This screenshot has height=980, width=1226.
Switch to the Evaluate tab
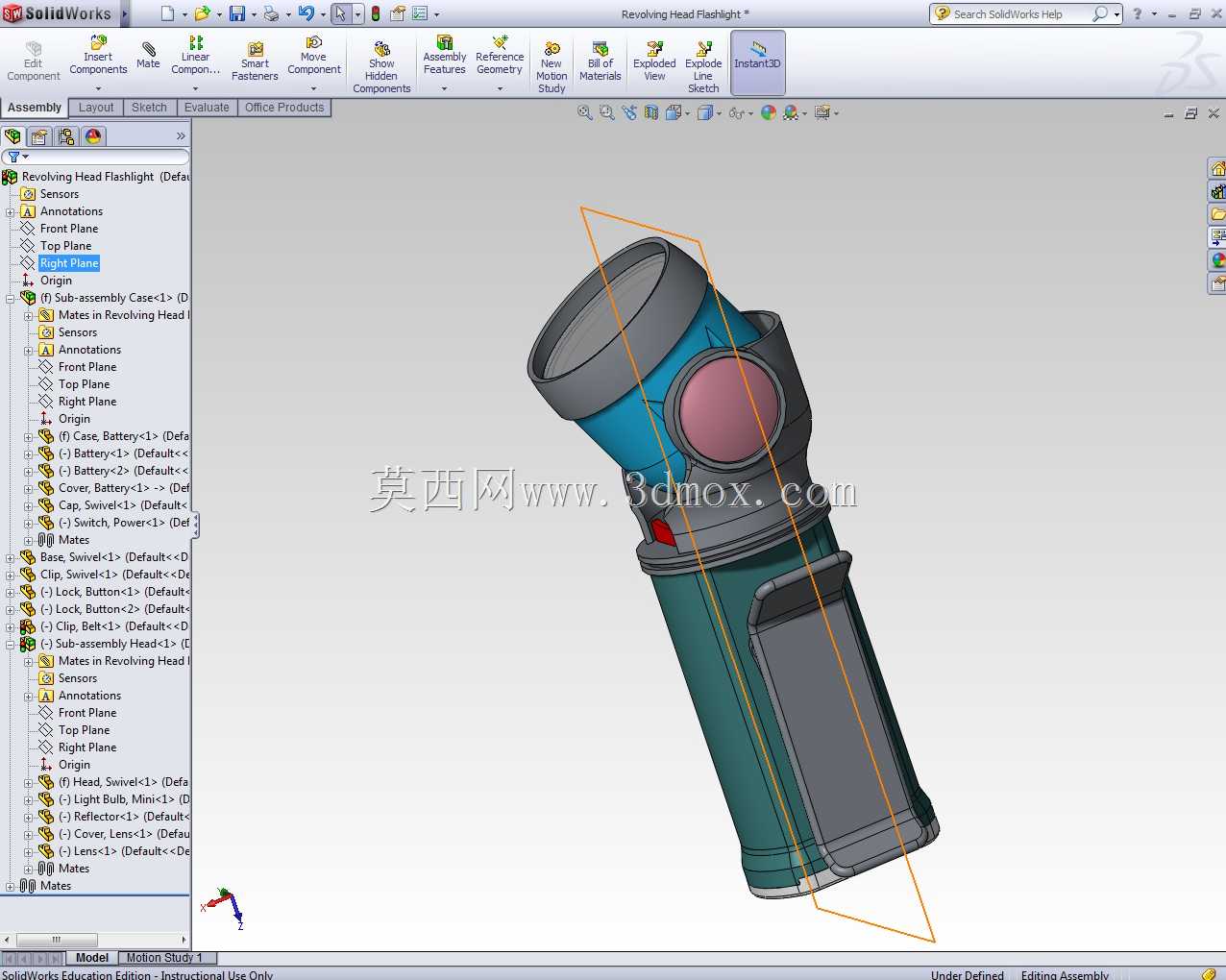coord(207,108)
